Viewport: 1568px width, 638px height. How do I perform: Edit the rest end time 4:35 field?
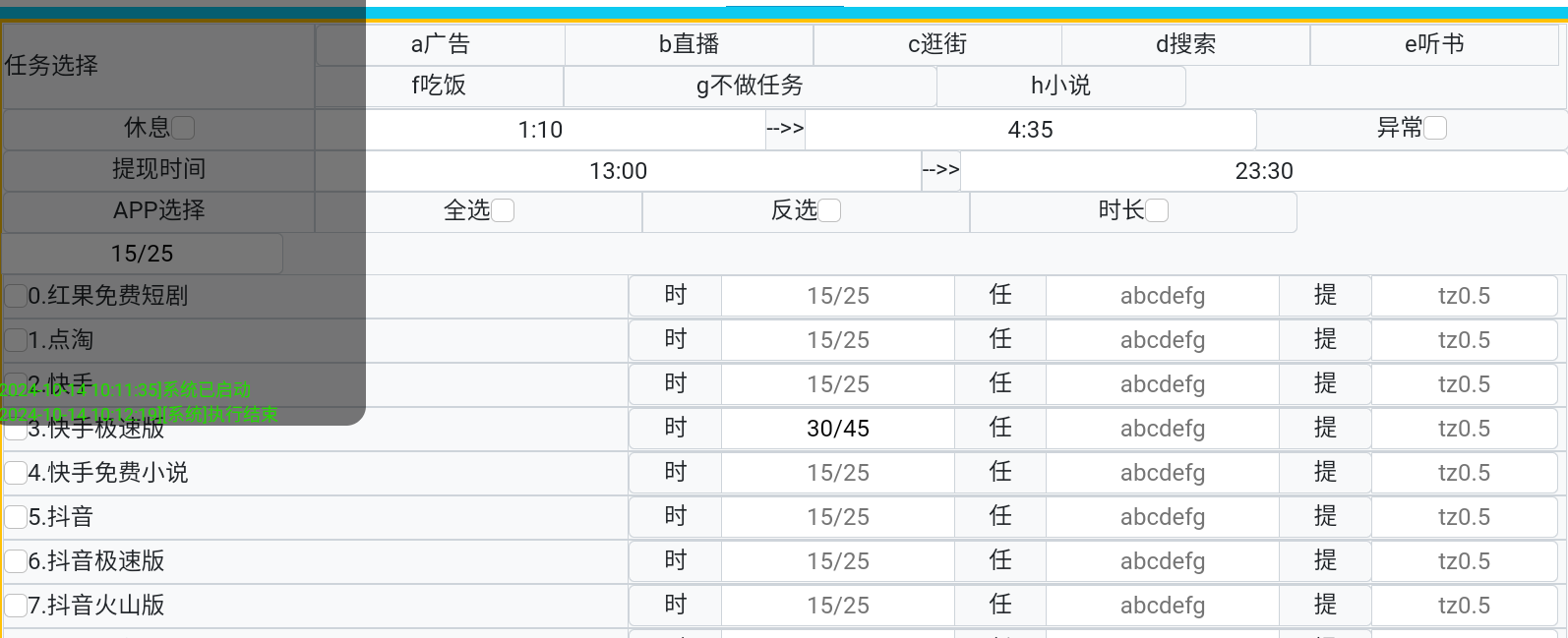(1031, 130)
